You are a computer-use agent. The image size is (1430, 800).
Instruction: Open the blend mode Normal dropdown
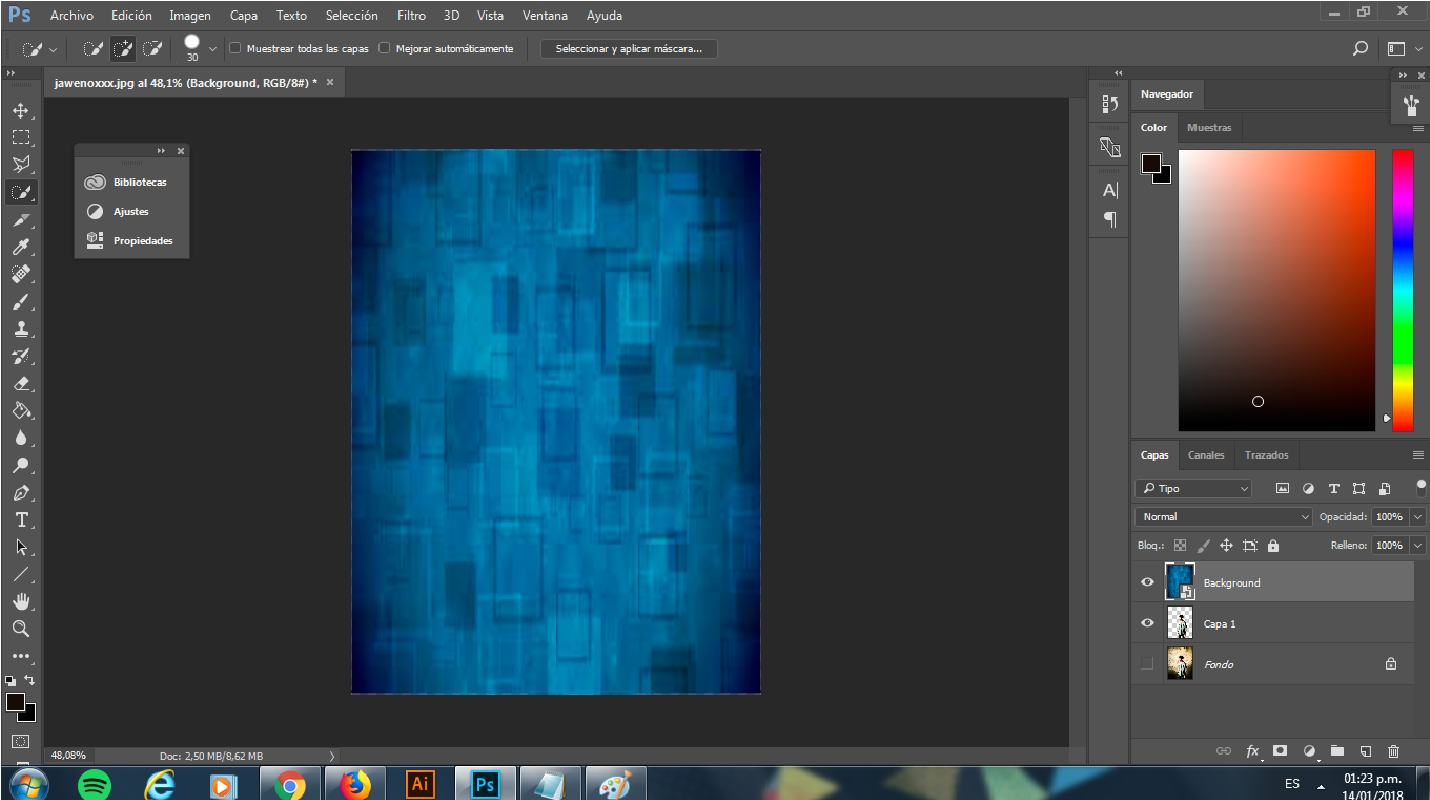click(1223, 517)
